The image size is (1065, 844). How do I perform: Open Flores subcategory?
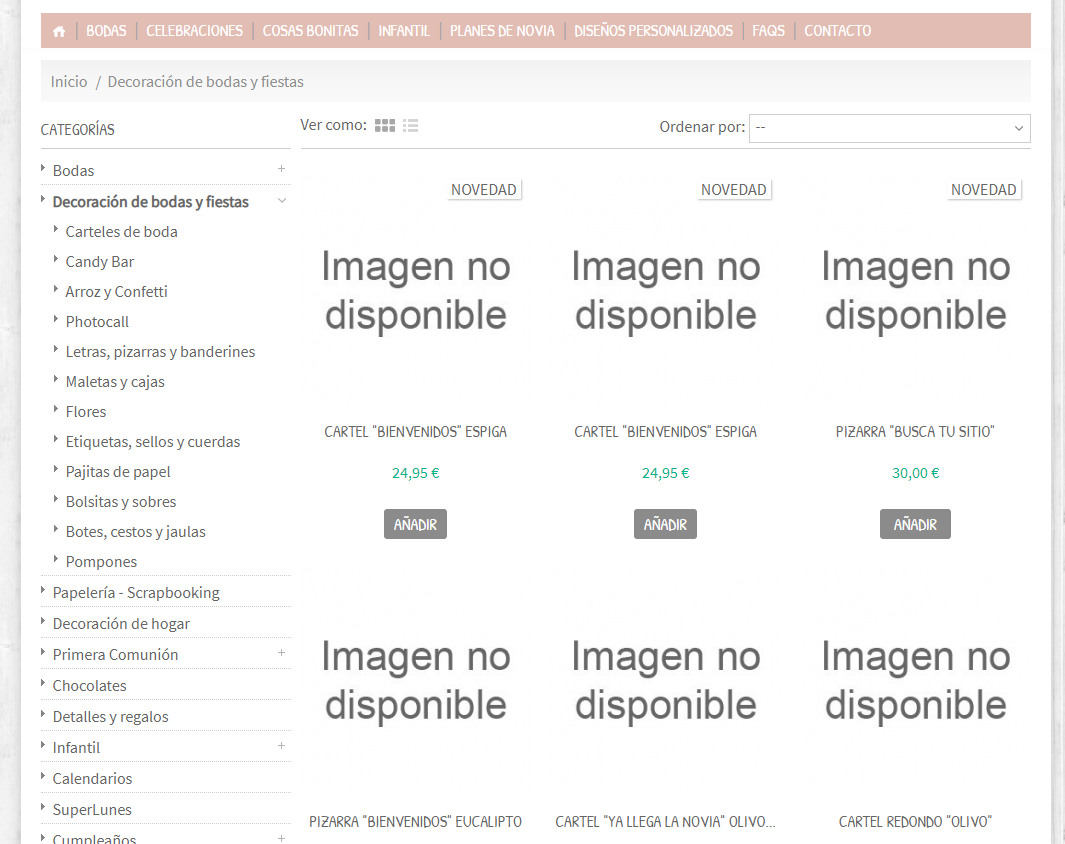pyautogui.click(x=86, y=411)
